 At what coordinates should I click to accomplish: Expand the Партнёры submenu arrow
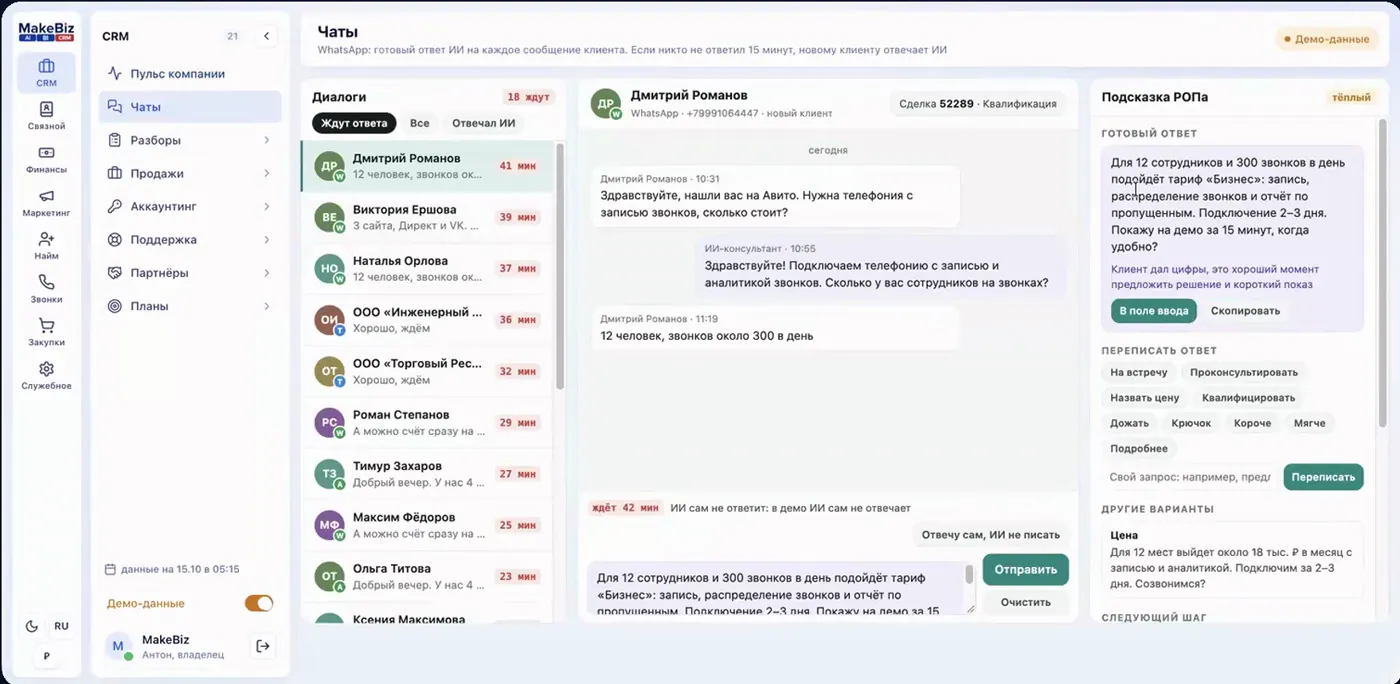pyautogui.click(x=267, y=273)
